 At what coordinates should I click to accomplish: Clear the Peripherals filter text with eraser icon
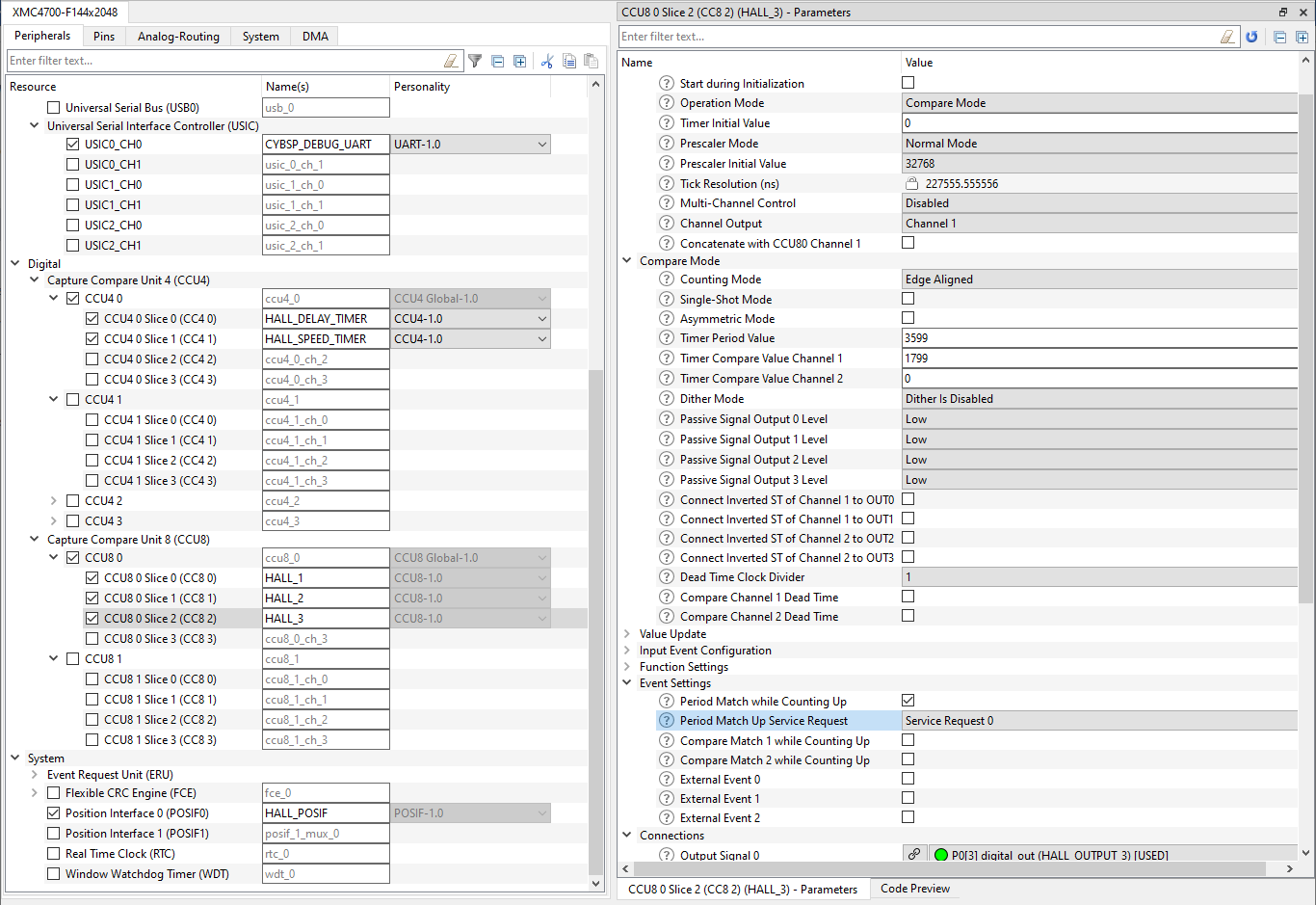[451, 61]
